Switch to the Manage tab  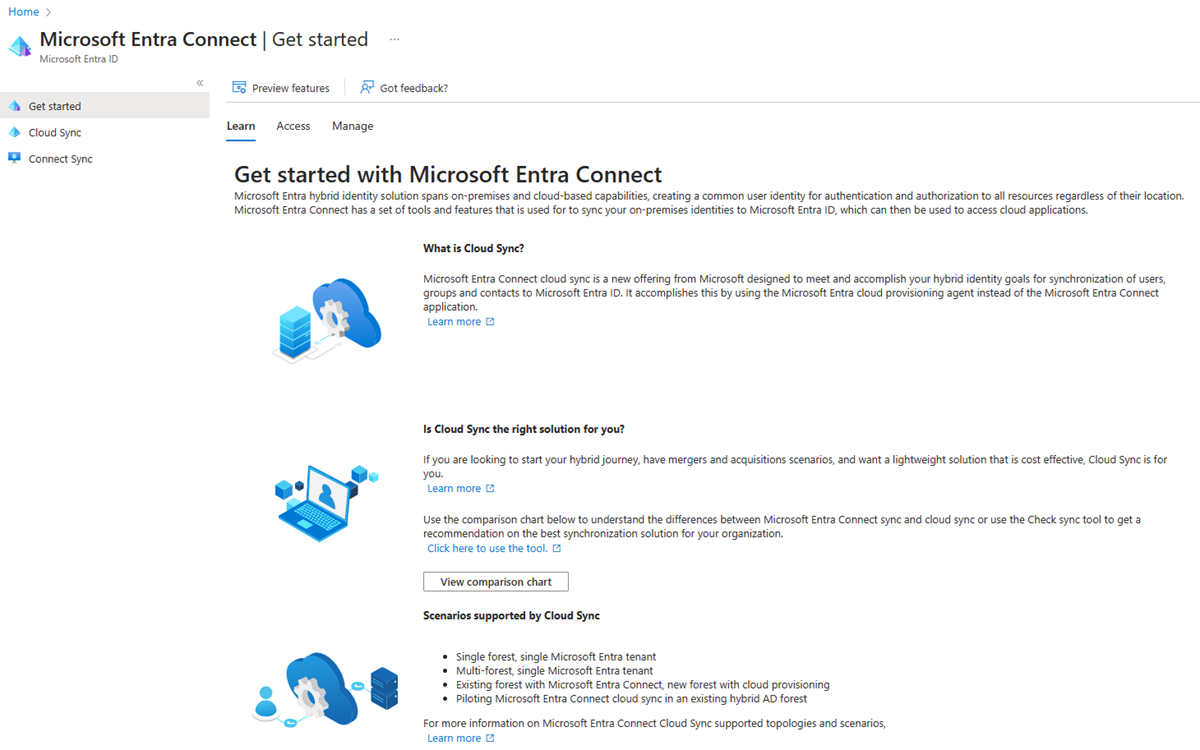(353, 126)
